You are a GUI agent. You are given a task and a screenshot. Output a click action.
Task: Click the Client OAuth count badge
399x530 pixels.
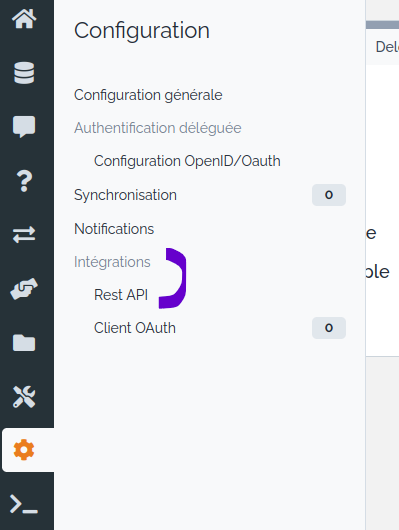click(329, 328)
